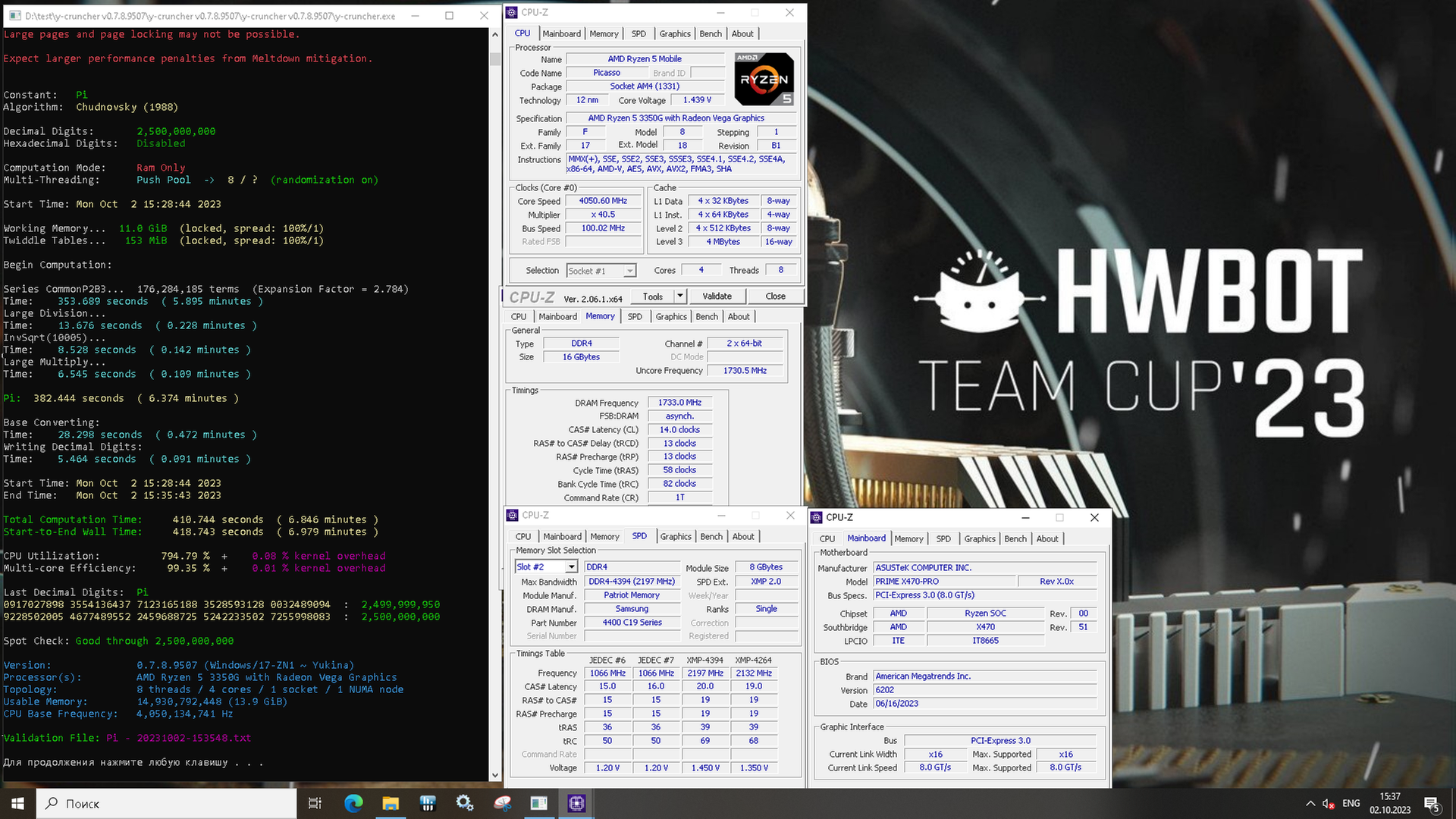Switch to Mainboard tab in top CPU-Z window
Viewport: 1456px width, 819px height.
coord(562,33)
